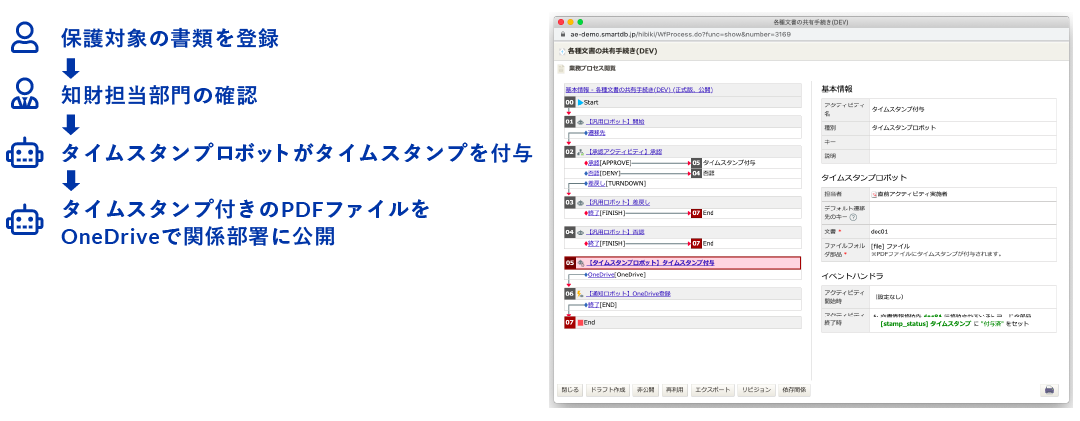Open the 【通知ロボット】OneDrive登録 activity link
Image resolution: width=1080 pixels, height=421 pixels.
[628, 293]
